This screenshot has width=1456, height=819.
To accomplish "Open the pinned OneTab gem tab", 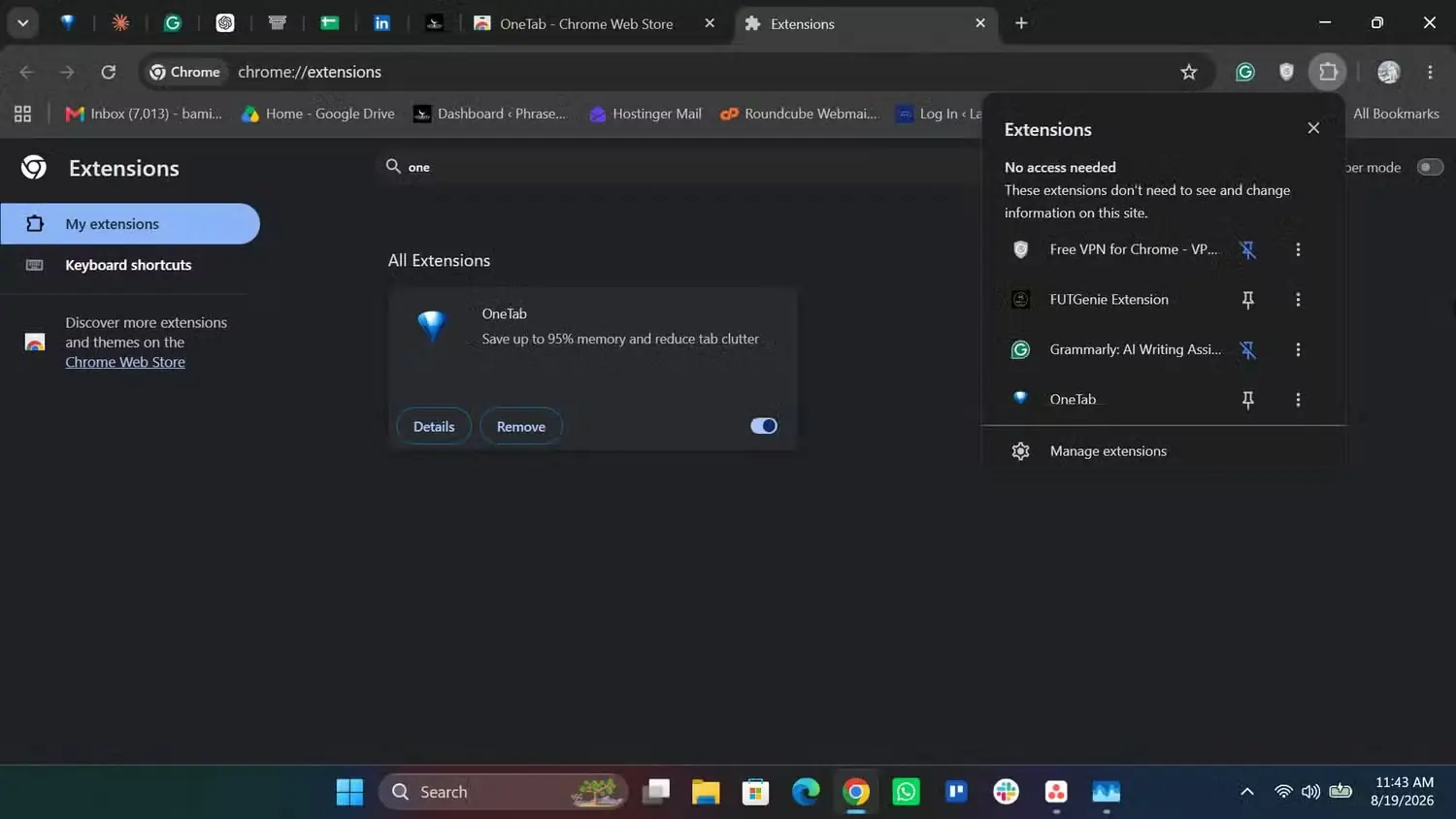I will [x=68, y=23].
